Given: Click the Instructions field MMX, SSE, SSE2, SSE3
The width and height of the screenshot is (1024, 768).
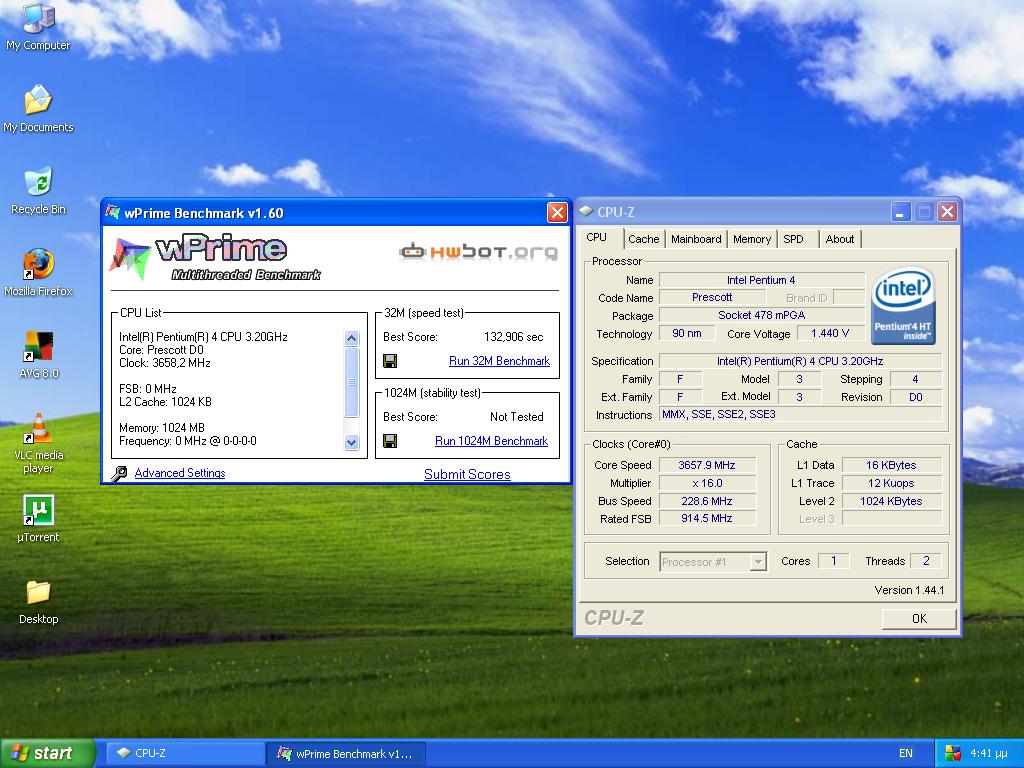Looking at the screenshot, I should [801, 415].
